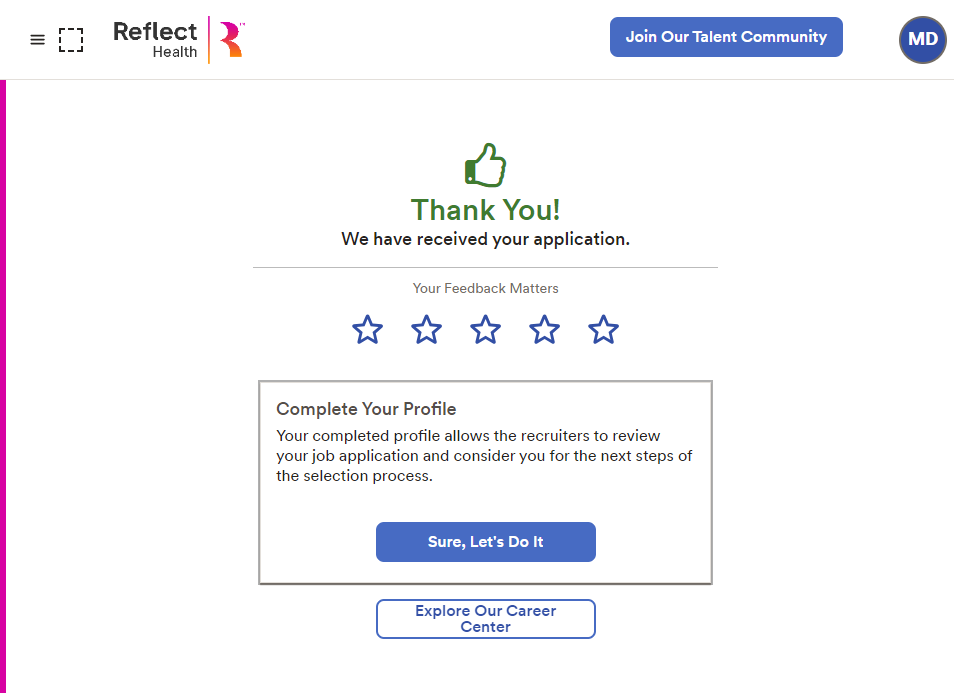This screenshot has height=693, width=954.
Task: Click the dashed square icon in header
Action: tap(71, 40)
